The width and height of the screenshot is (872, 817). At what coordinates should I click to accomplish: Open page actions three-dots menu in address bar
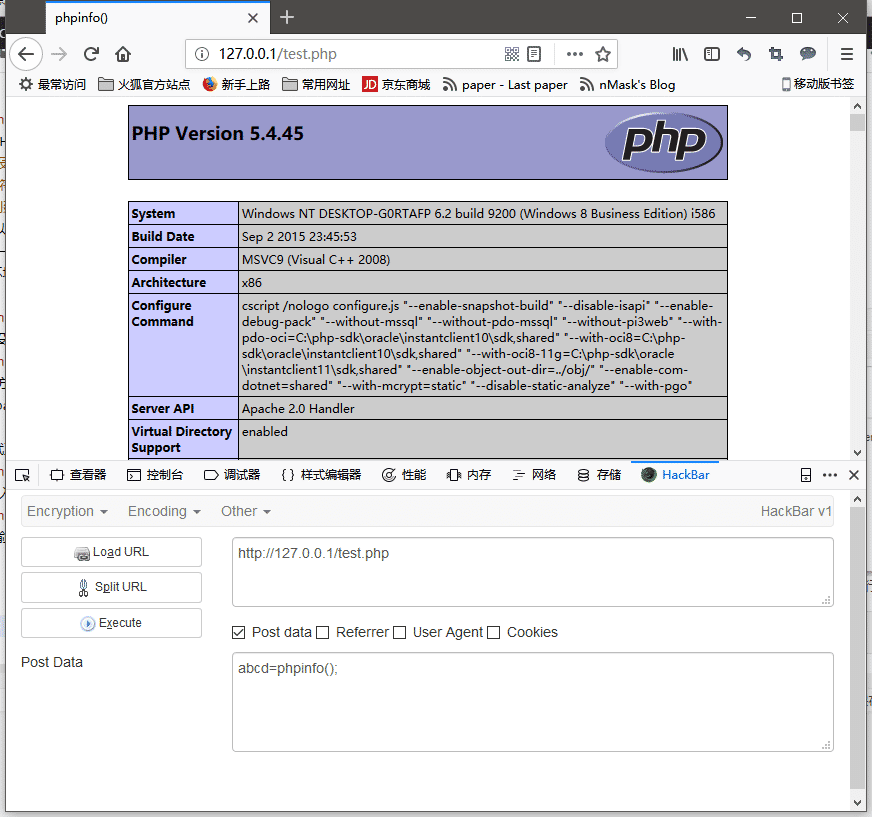point(574,54)
